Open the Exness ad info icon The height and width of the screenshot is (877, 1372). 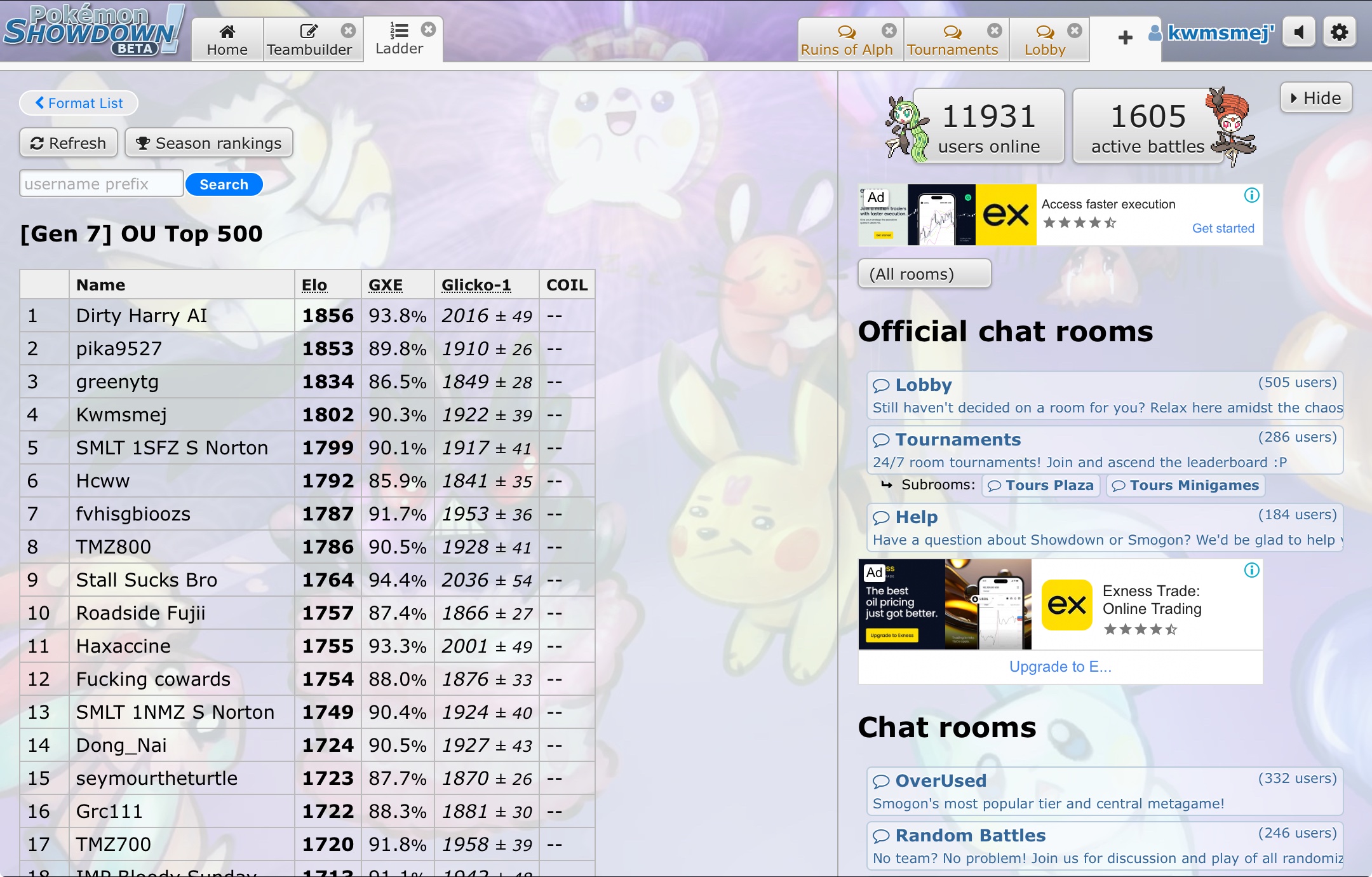coord(1251,570)
